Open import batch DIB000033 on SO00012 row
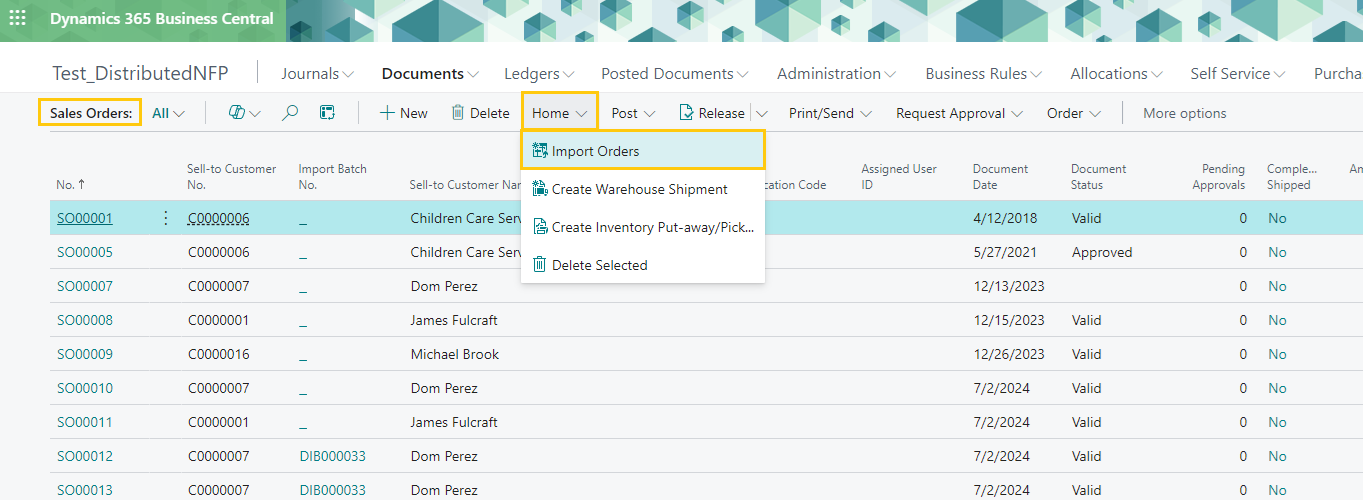This screenshot has height=500, width=1363. coord(333,456)
